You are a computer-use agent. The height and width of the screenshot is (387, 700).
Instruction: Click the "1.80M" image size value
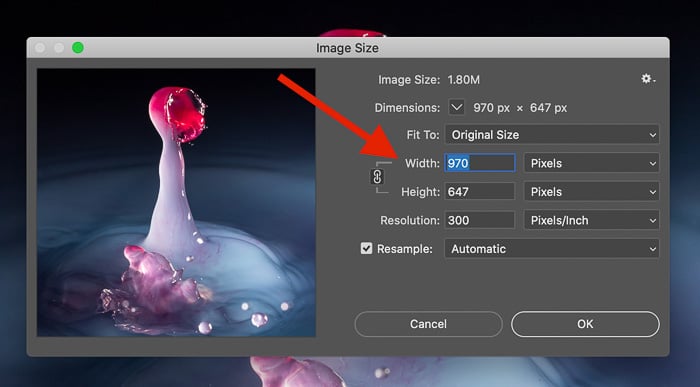point(463,79)
